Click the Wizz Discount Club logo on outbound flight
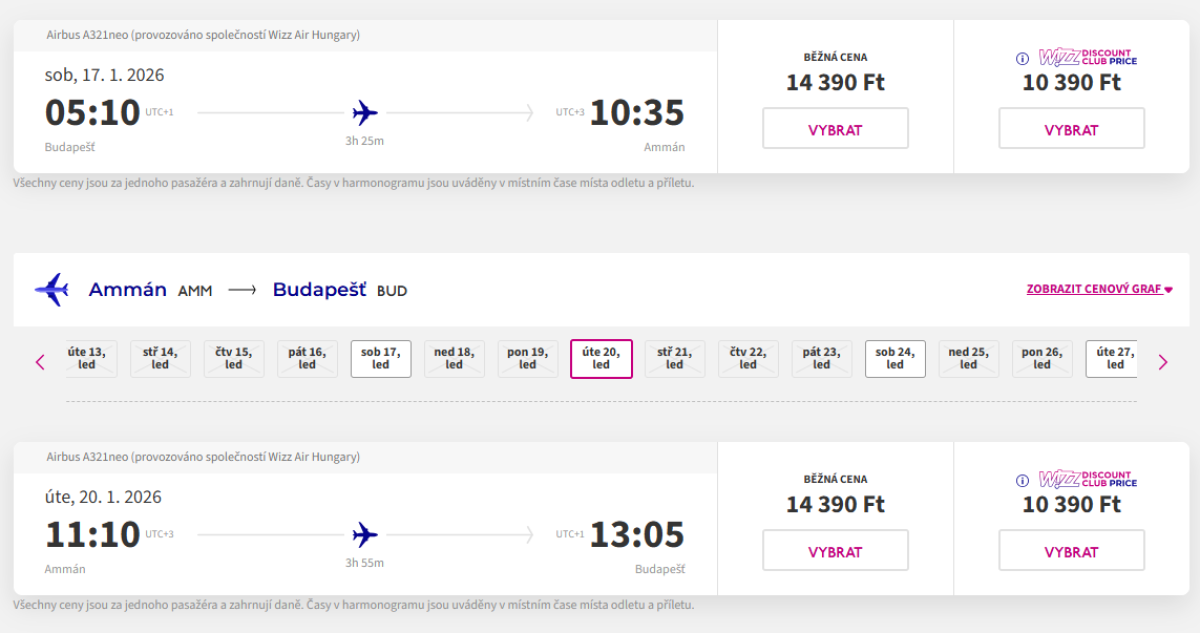Screen dimensions: 1200x633 (x=1087, y=57)
